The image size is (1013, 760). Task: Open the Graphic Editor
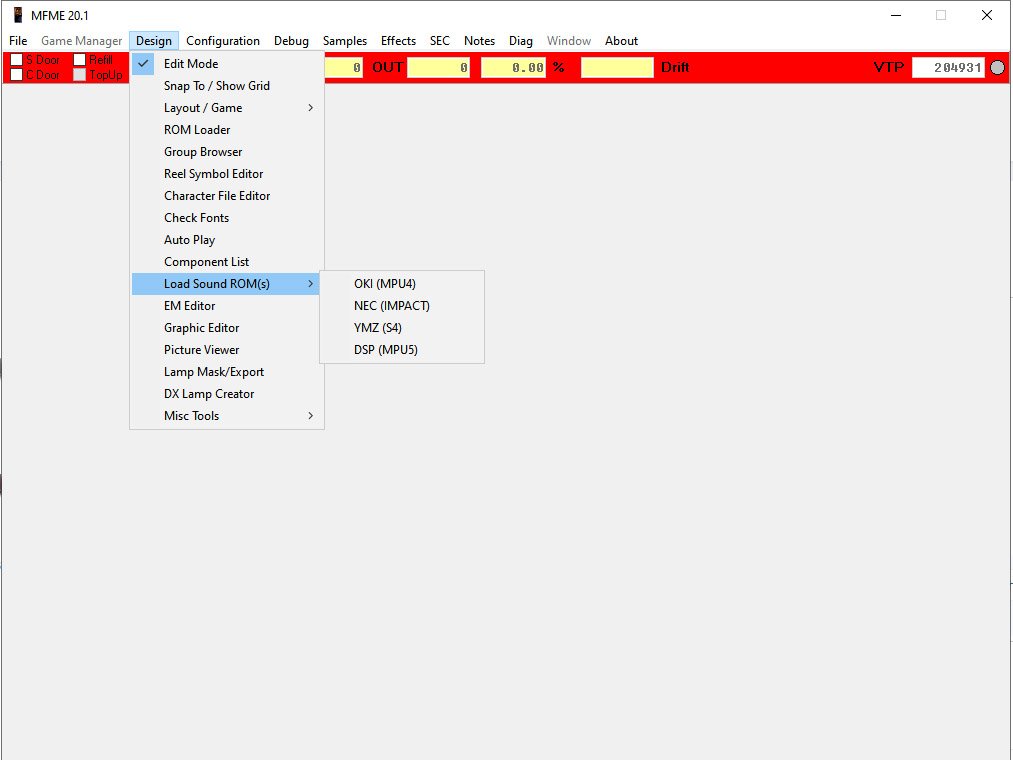click(x=227, y=328)
